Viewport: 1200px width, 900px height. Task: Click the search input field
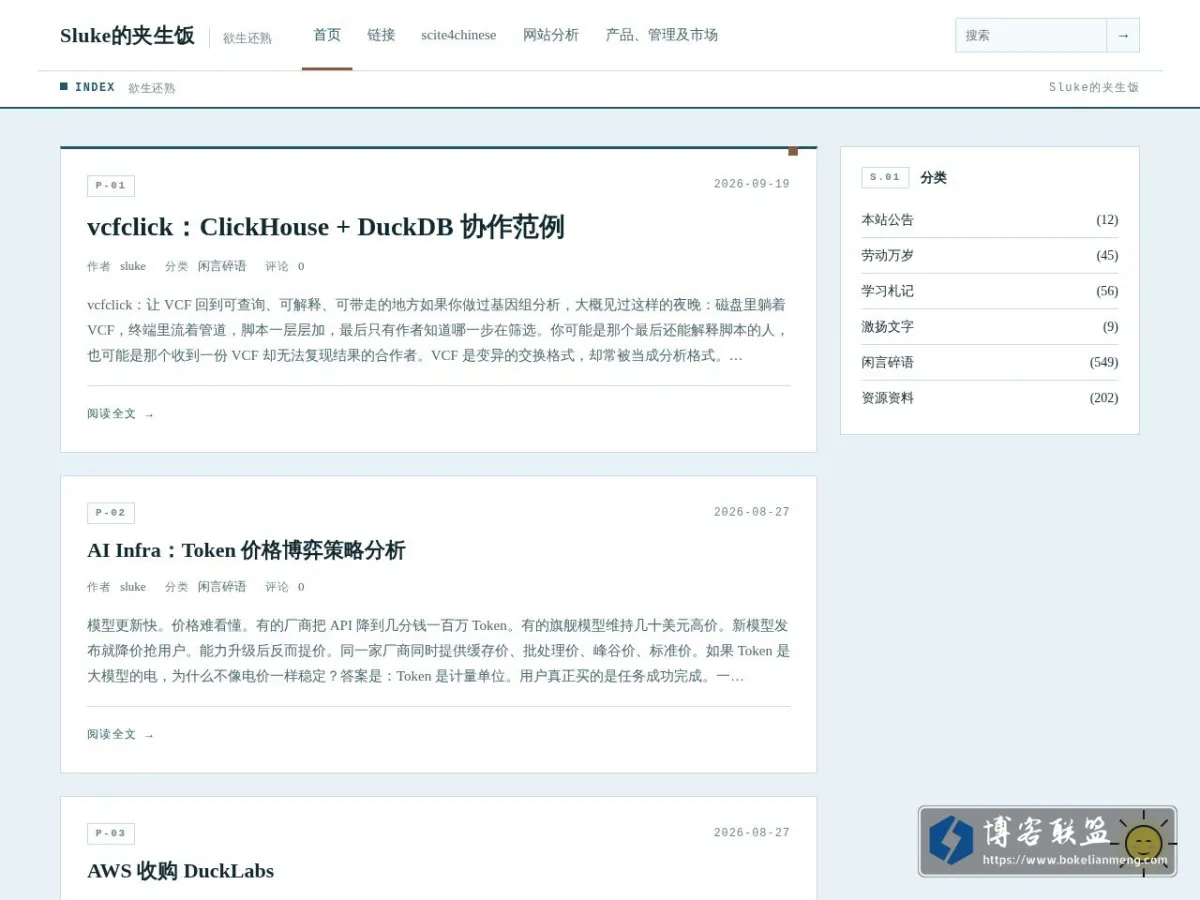(1031, 35)
